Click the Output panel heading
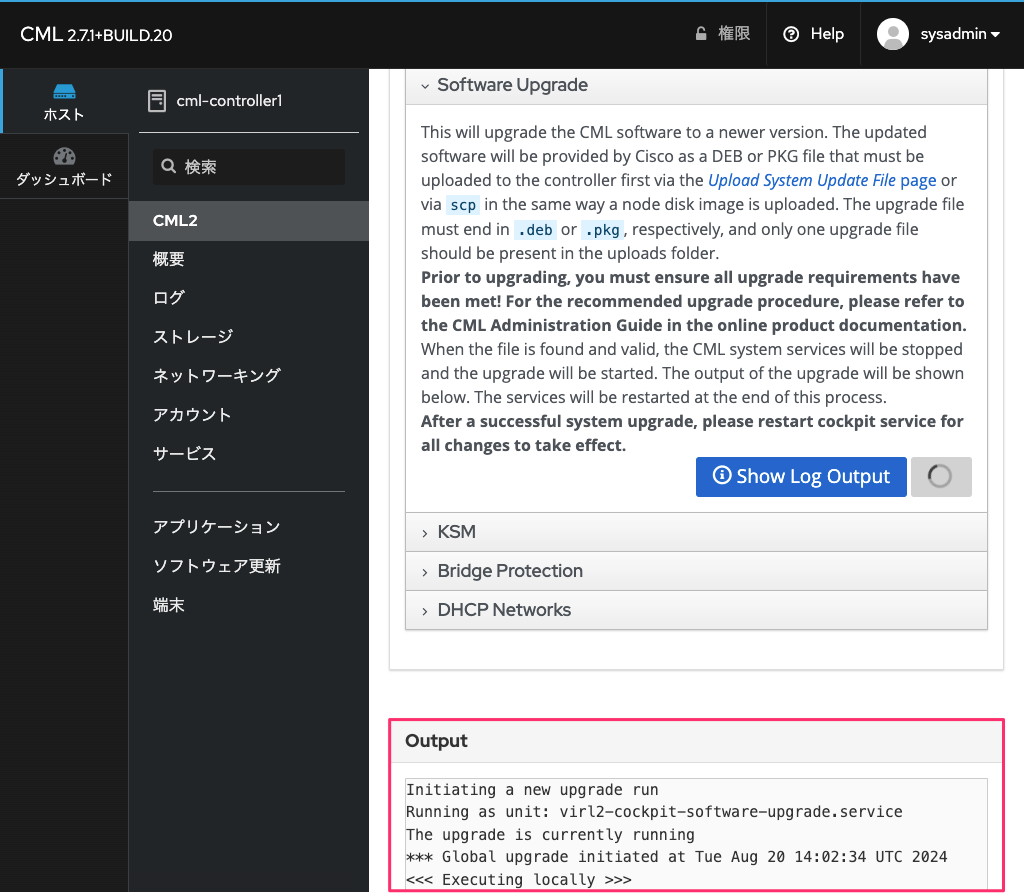This screenshot has height=893, width=1024. [436, 741]
